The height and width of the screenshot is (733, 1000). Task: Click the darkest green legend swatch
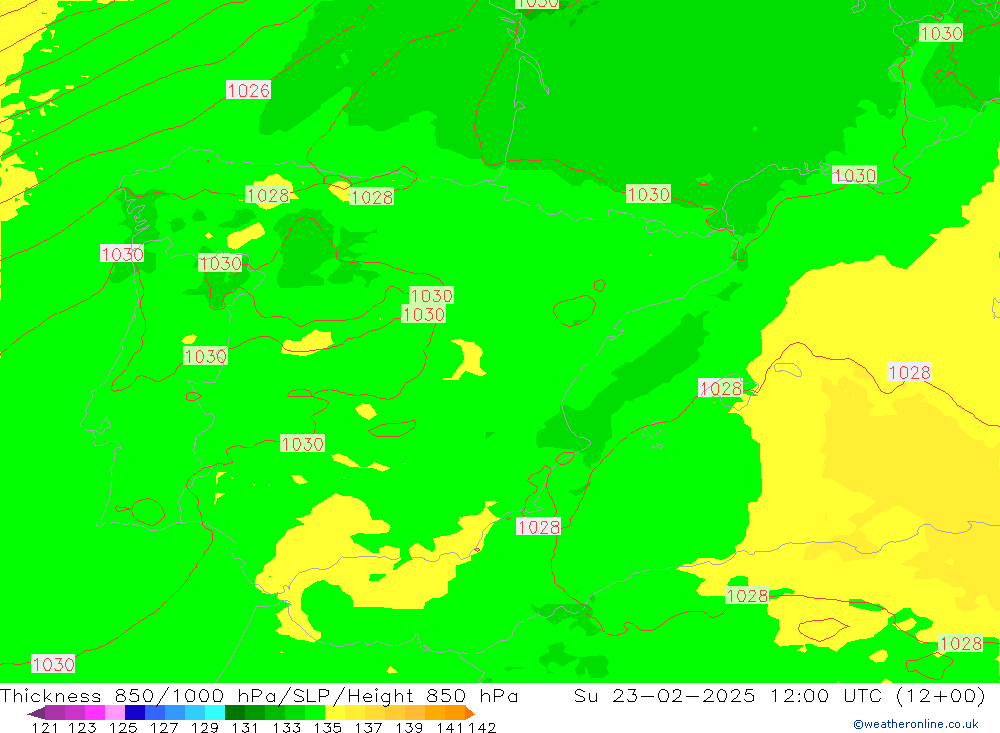coord(235,713)
